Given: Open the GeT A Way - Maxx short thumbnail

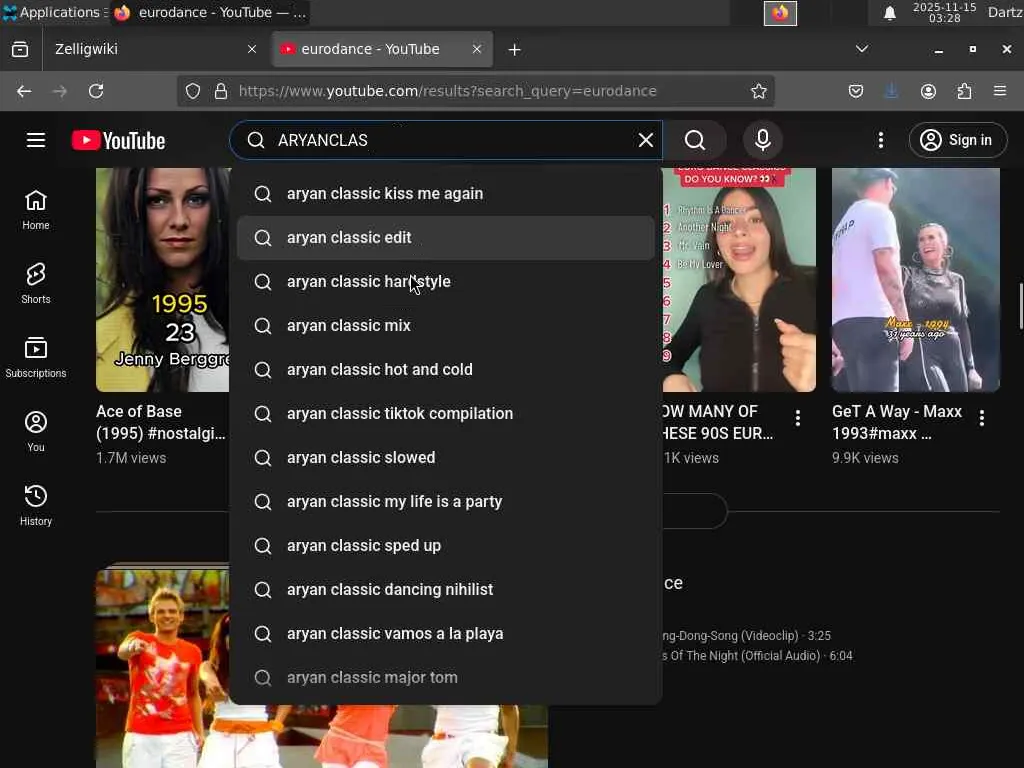Looking at the screenshot, I should click(x=916, y=280).
